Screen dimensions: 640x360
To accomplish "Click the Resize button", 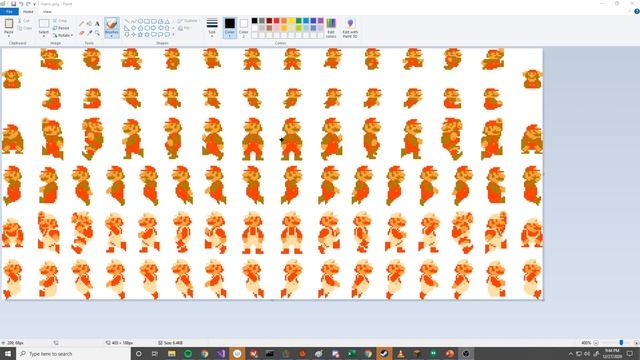I will click(x=61, y=28).
